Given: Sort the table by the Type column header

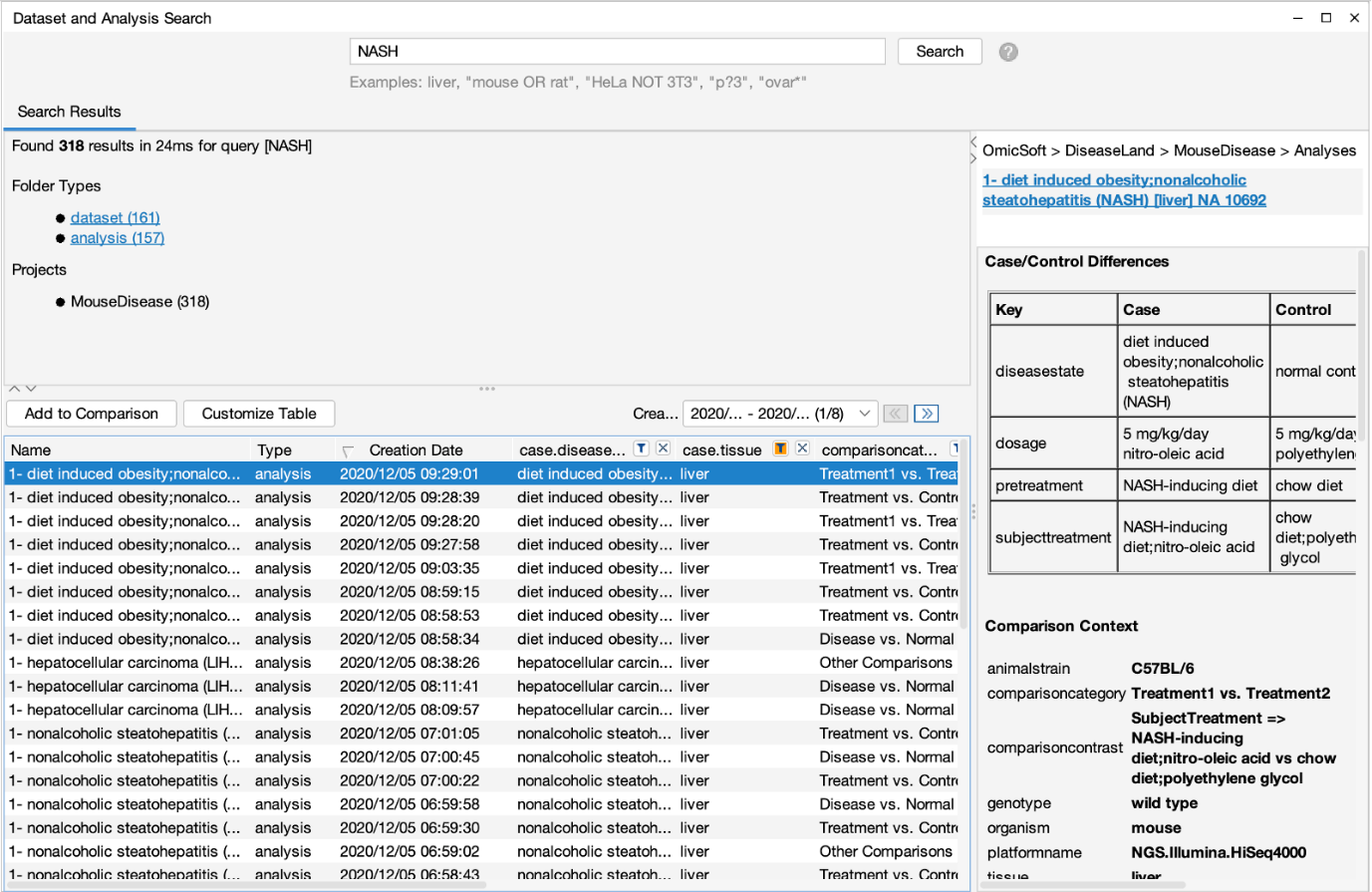Looking at the screenshot, I should tap(292, 449).
